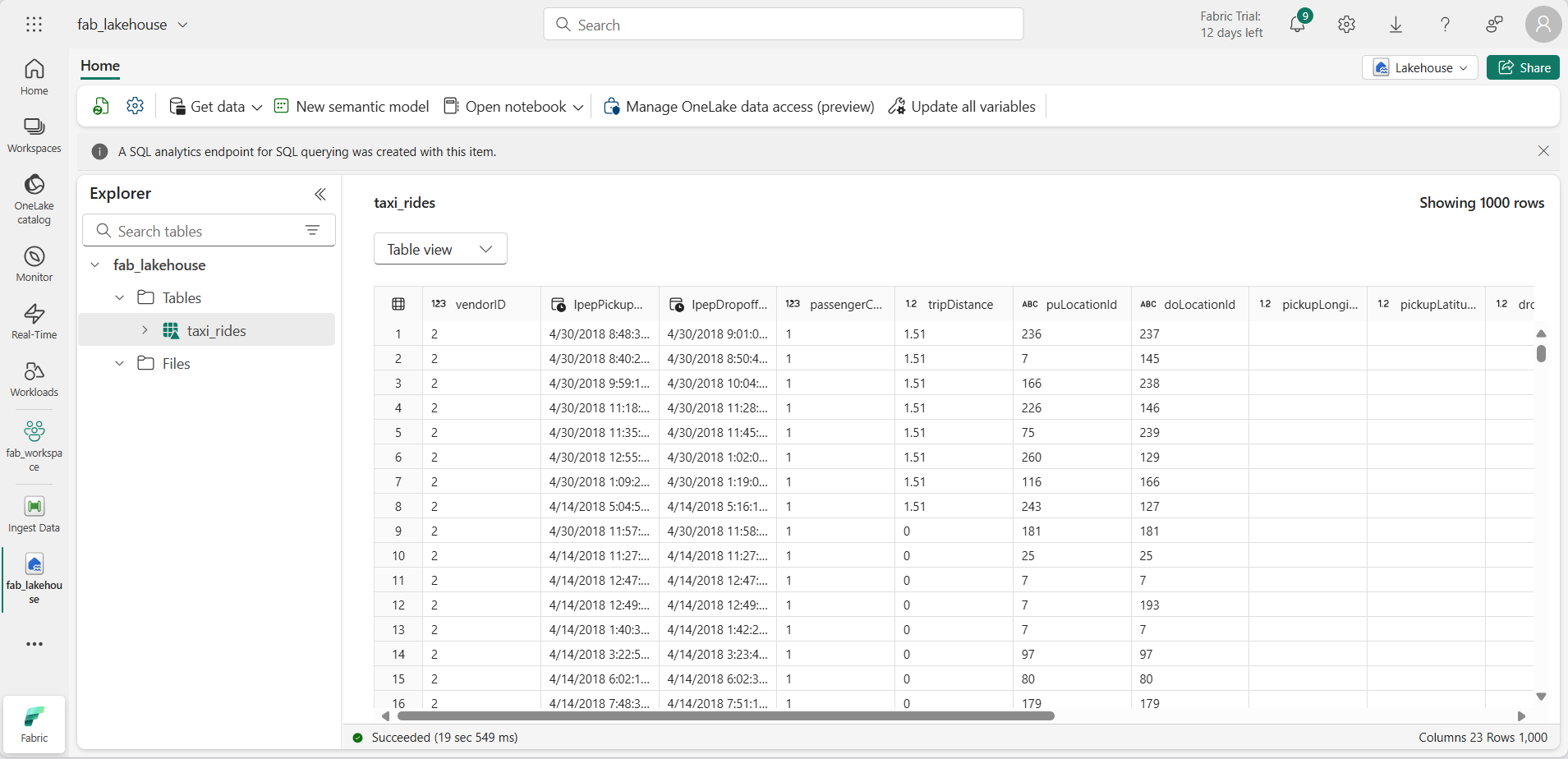Collapse the Explorer pane
Image resolution: width=1568 pixels, height=759 pixels.
320,194
